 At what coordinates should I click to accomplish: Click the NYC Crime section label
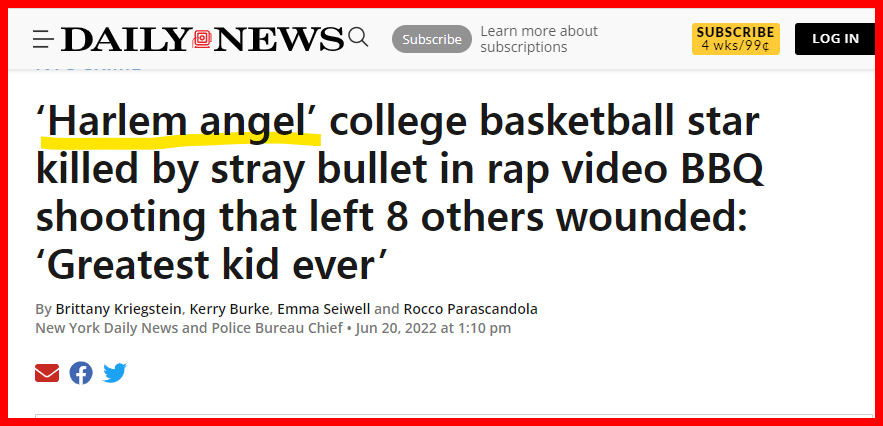[88, 69]
